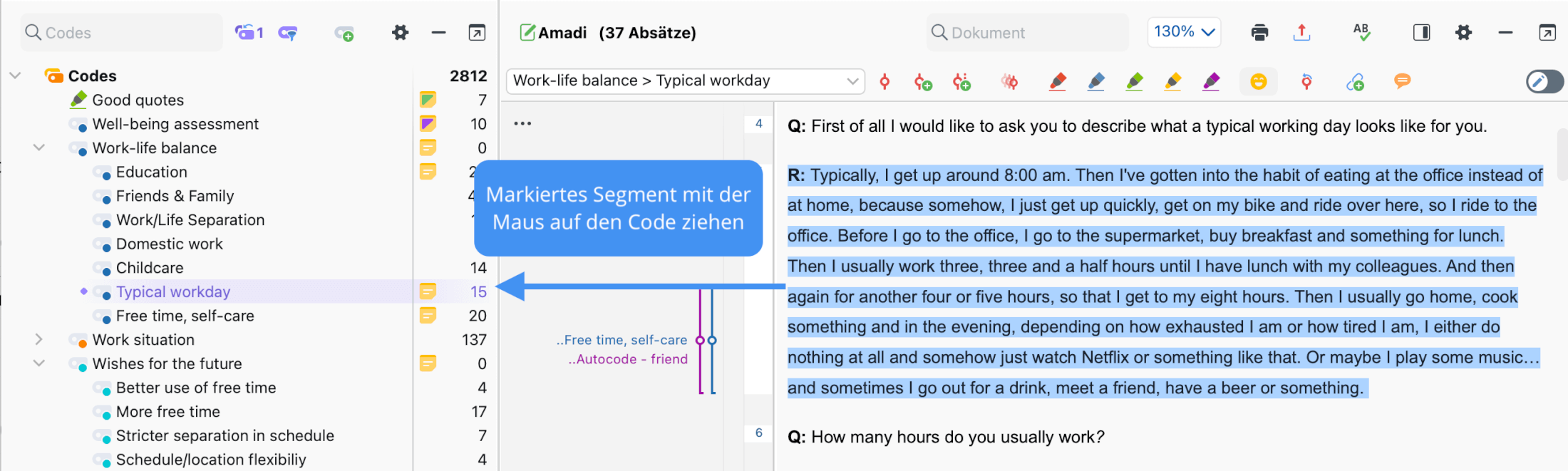Select the 'Free time, self-care' code
1568x471 pixels.
[185, 316]
